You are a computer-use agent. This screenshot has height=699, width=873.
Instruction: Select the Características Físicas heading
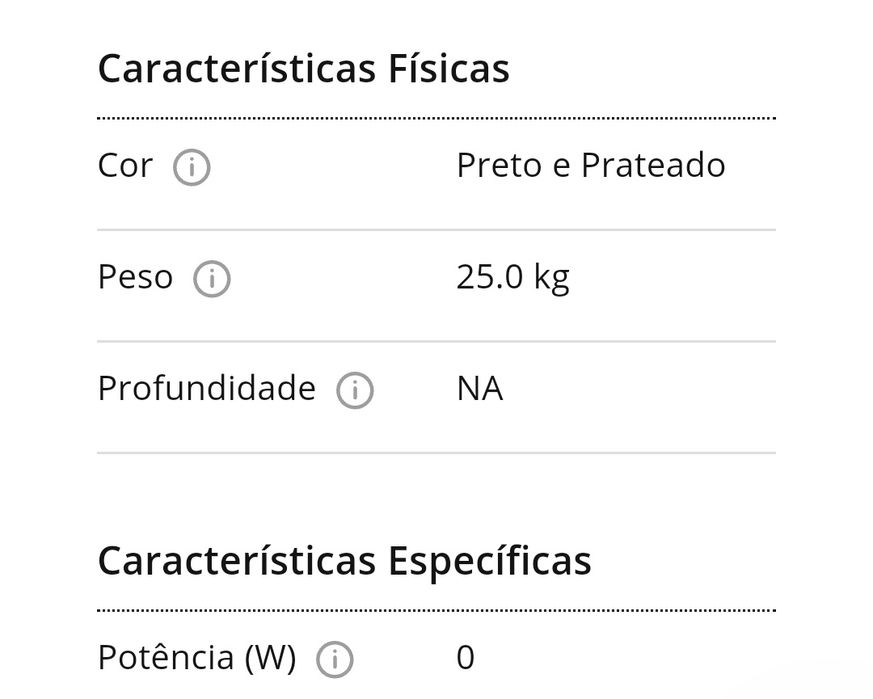[303, 69]
